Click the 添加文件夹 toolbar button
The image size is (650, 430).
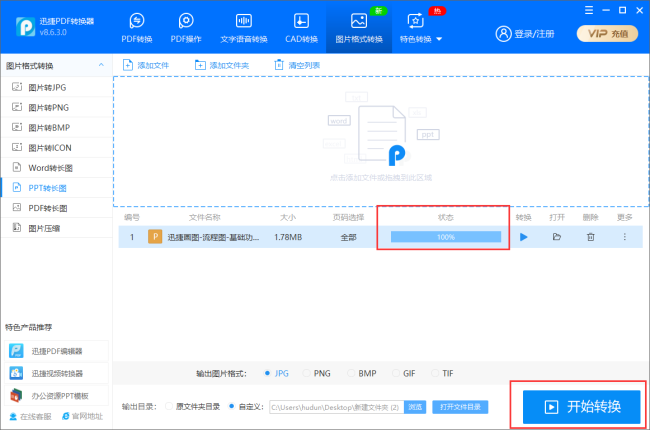coord(222,65)
